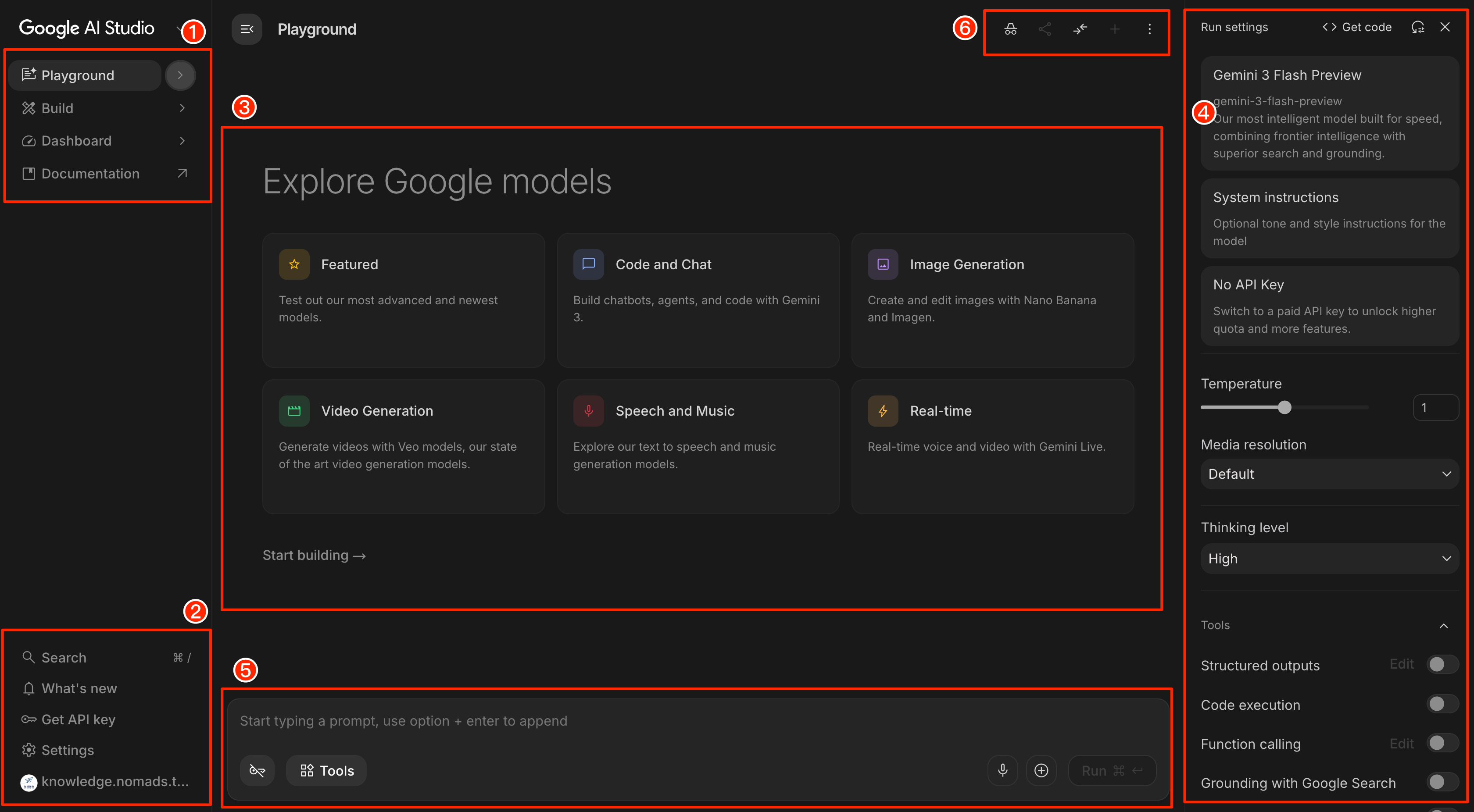The height and width of the screenshot is (812, 1474).
Task: Open the Media resolution Default dropdown
Action: pos(1329,474)
